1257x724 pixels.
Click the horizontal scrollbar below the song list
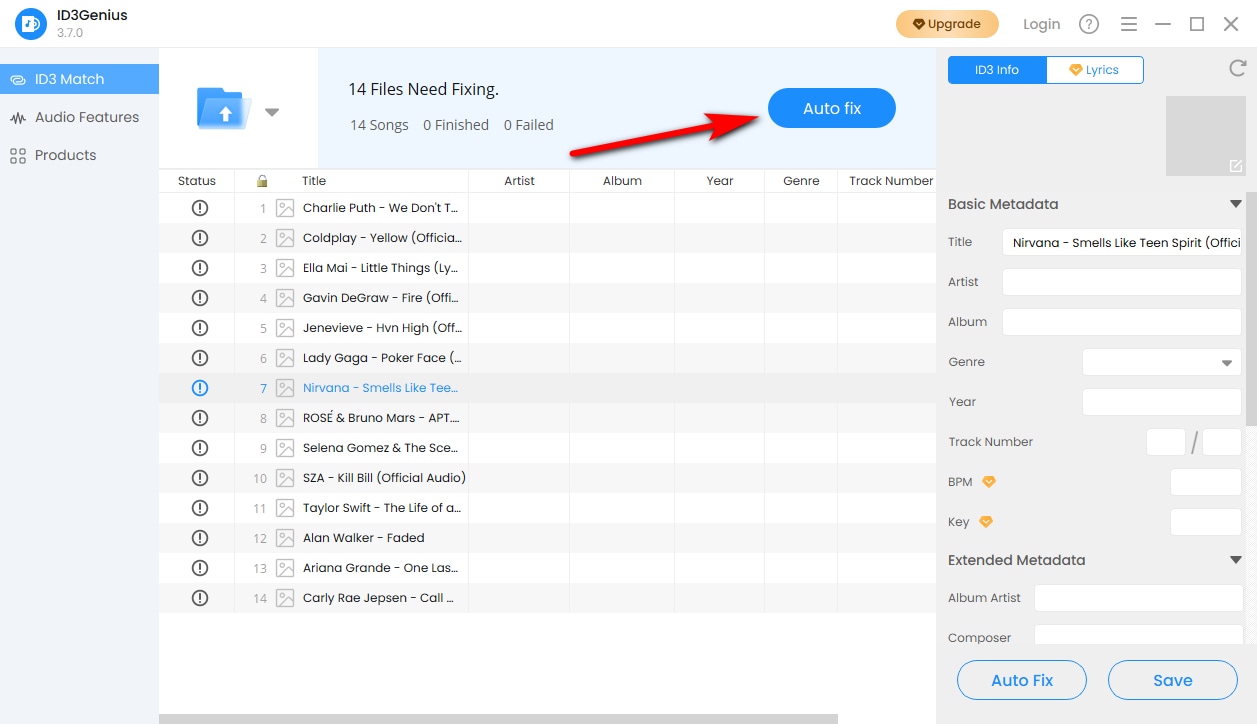point(498,718)
